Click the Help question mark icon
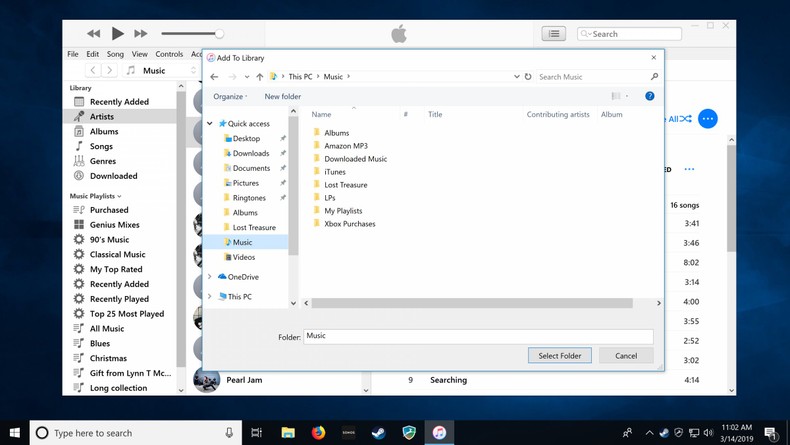The width and height of the screenshot is (790, 445). 649,96
